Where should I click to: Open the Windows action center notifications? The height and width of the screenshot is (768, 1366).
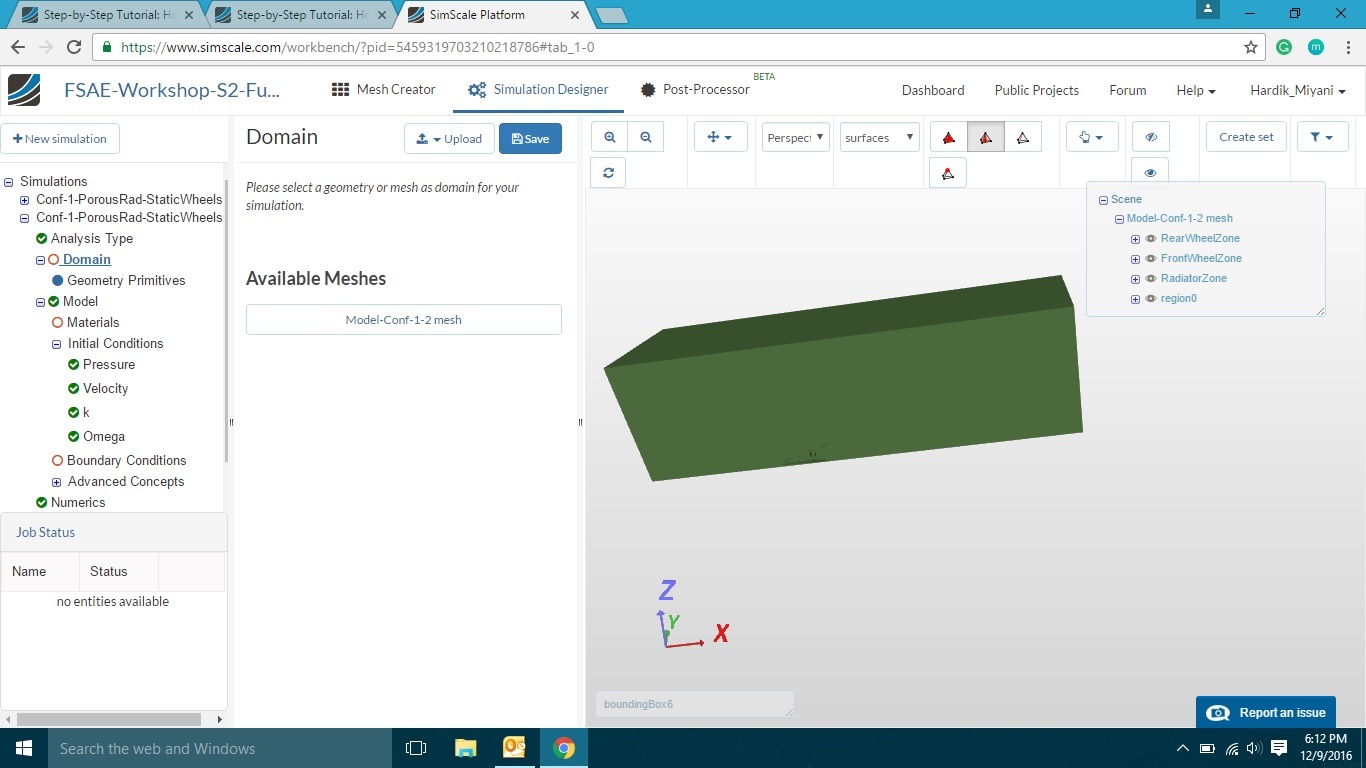pos(1279,748)
